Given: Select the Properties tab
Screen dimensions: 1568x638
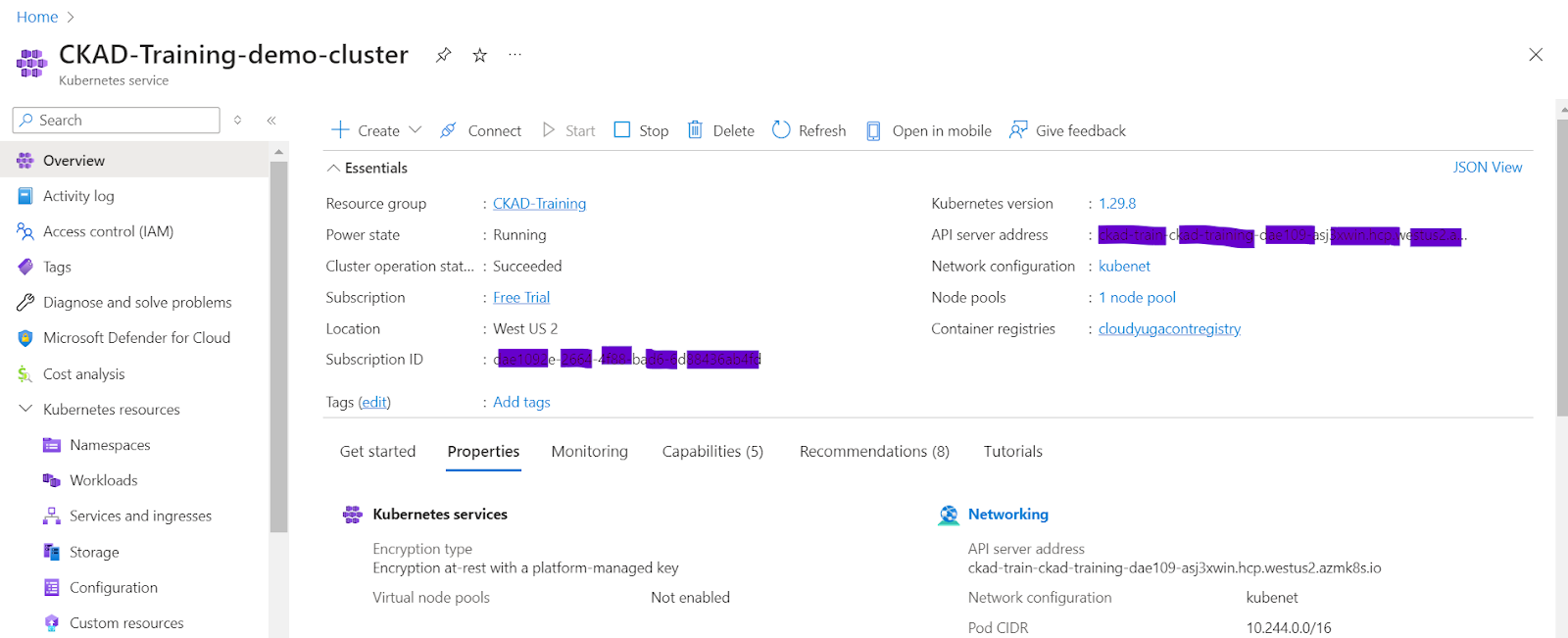Looking at the screenshot, I should coord(483,451).
